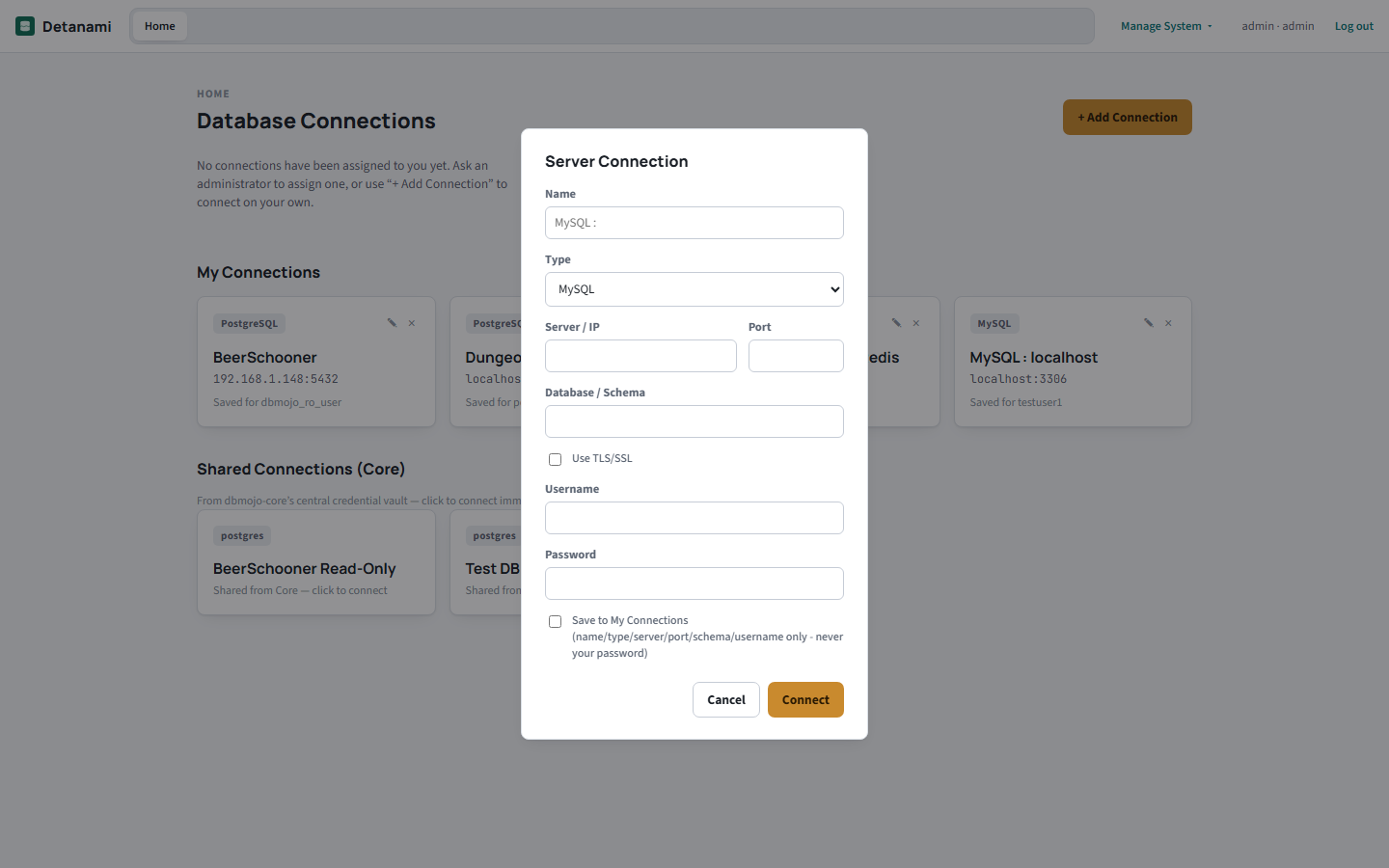1389x868 pixels.
Task: Focus the connection Name field
Action: (694, 223)
